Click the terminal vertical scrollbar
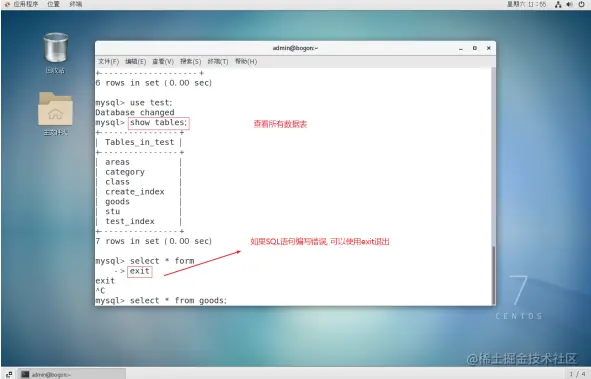 (493, 275)
